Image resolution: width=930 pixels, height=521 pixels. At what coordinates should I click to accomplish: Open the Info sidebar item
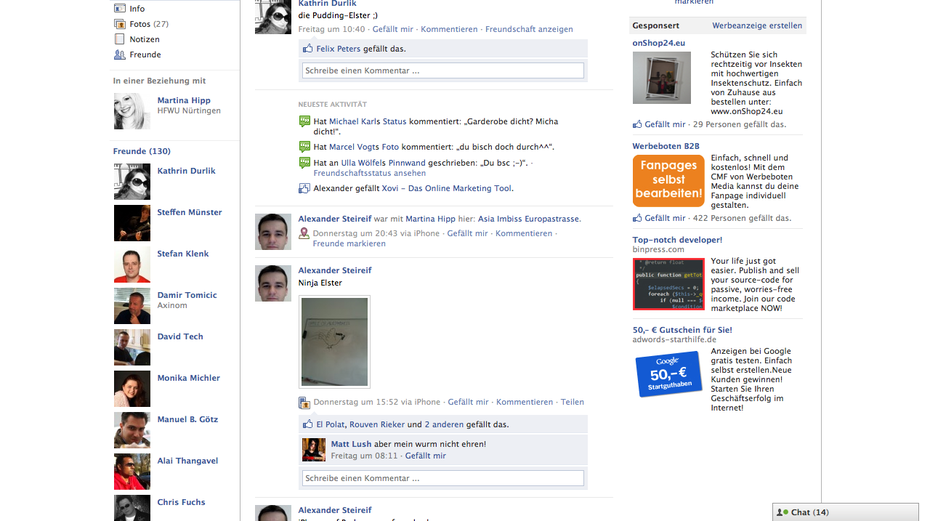tap(137, 9)
